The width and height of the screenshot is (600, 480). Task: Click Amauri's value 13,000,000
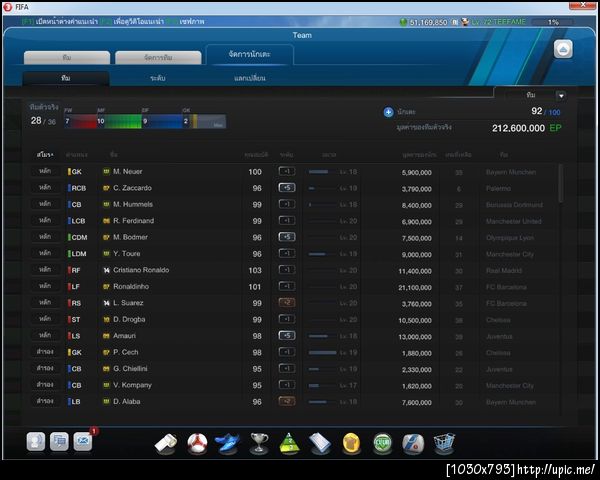pos(415,337)
